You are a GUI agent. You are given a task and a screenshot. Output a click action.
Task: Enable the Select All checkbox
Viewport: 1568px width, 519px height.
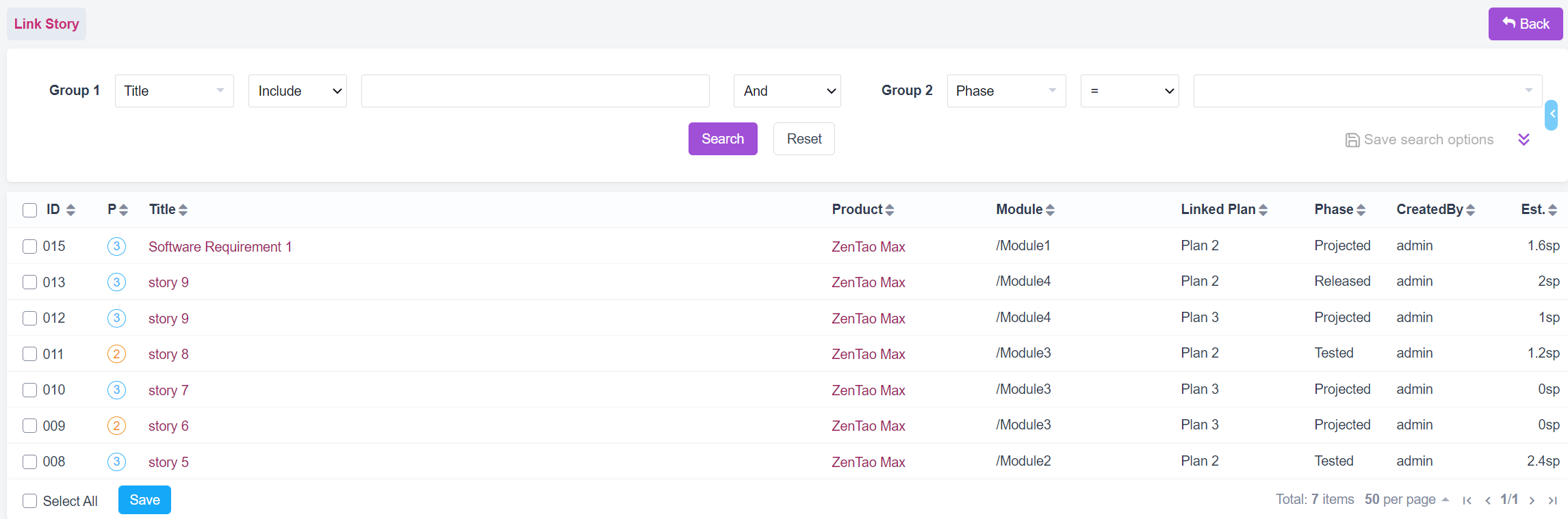click(29, 501)
